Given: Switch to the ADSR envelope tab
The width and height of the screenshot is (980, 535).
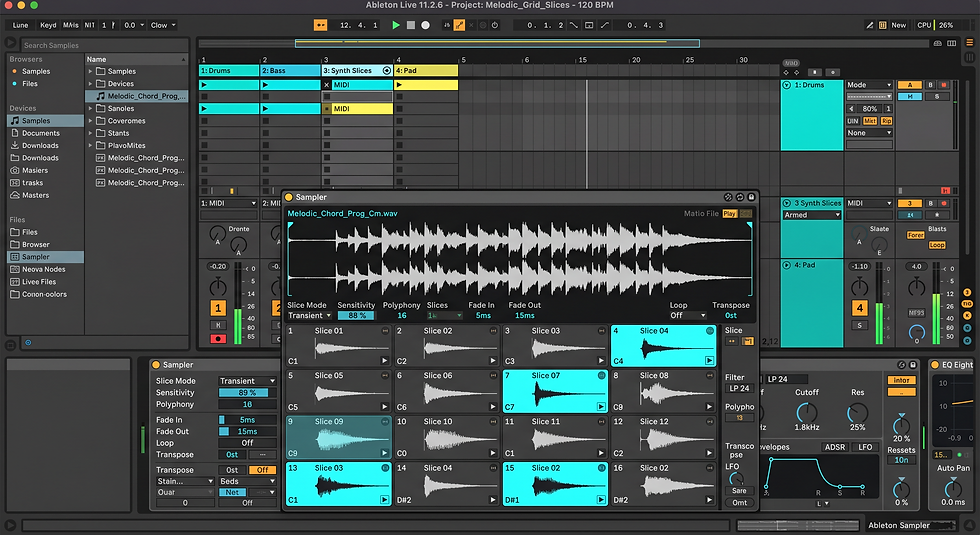Looking at the screenshot, I should [834, 448].
